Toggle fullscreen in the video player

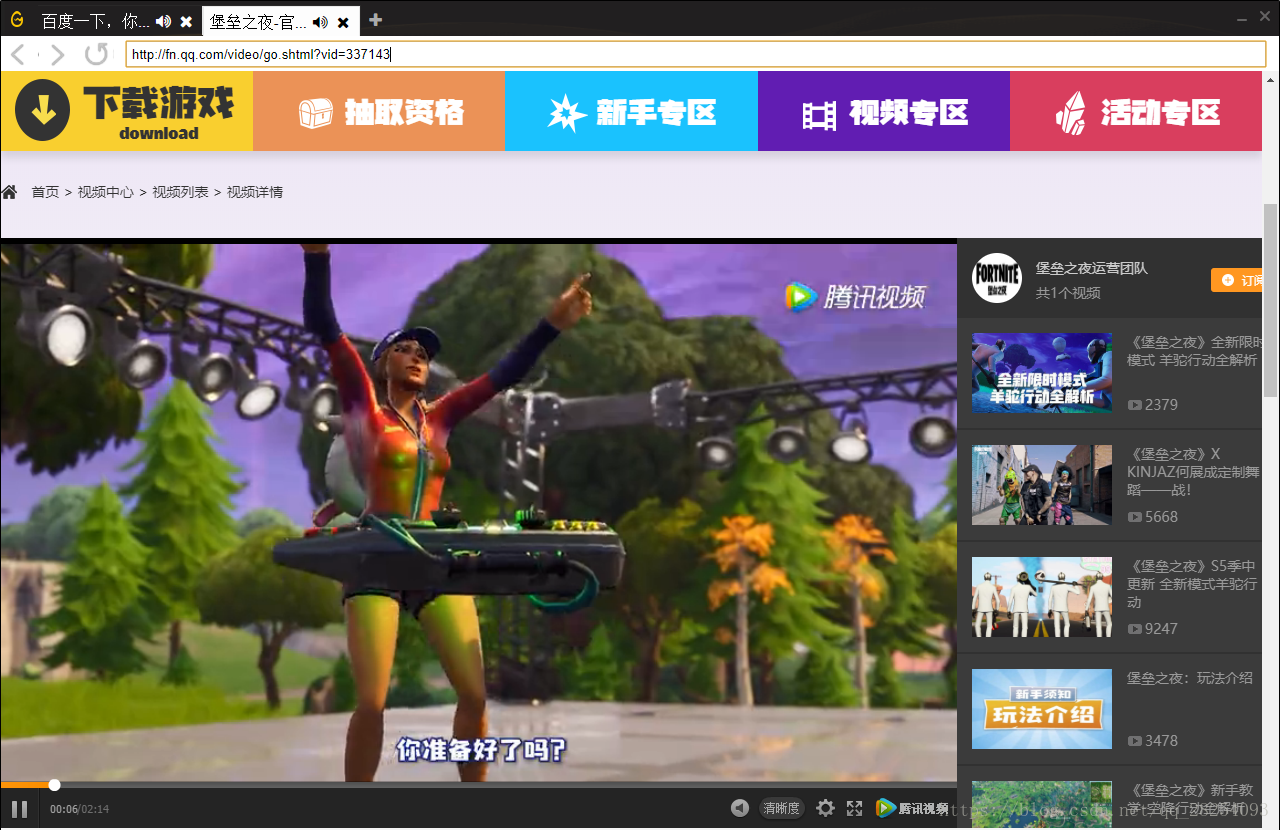click(x=855, y=808)
